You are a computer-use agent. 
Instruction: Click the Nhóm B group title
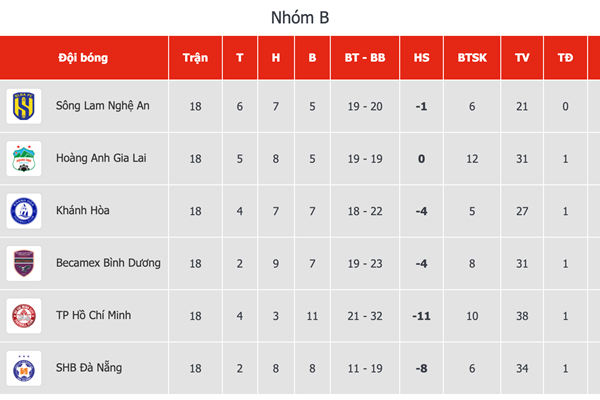tap(300, 18)
